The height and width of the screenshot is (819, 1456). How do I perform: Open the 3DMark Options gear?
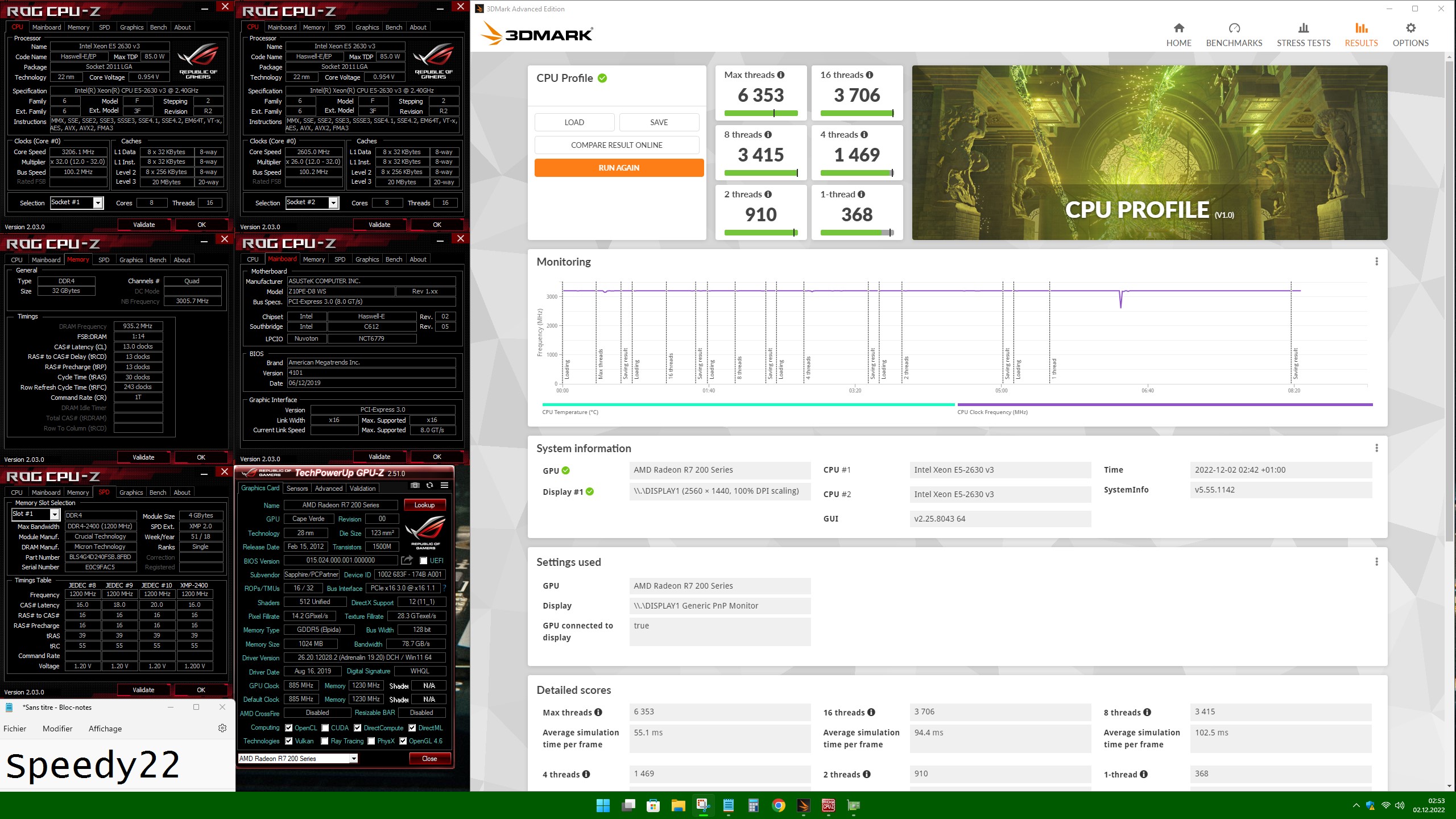tap(1410, 35)
